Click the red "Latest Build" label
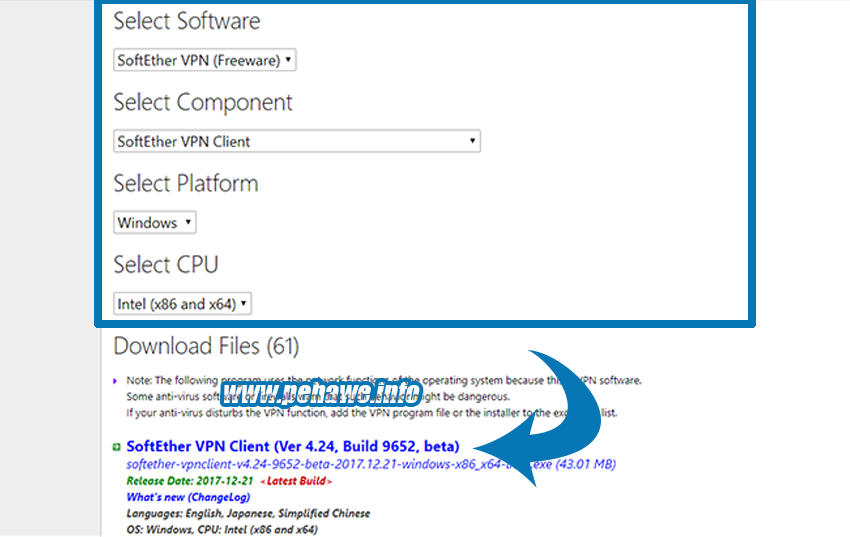Screen dimensions: 850x537 point(296,481)
